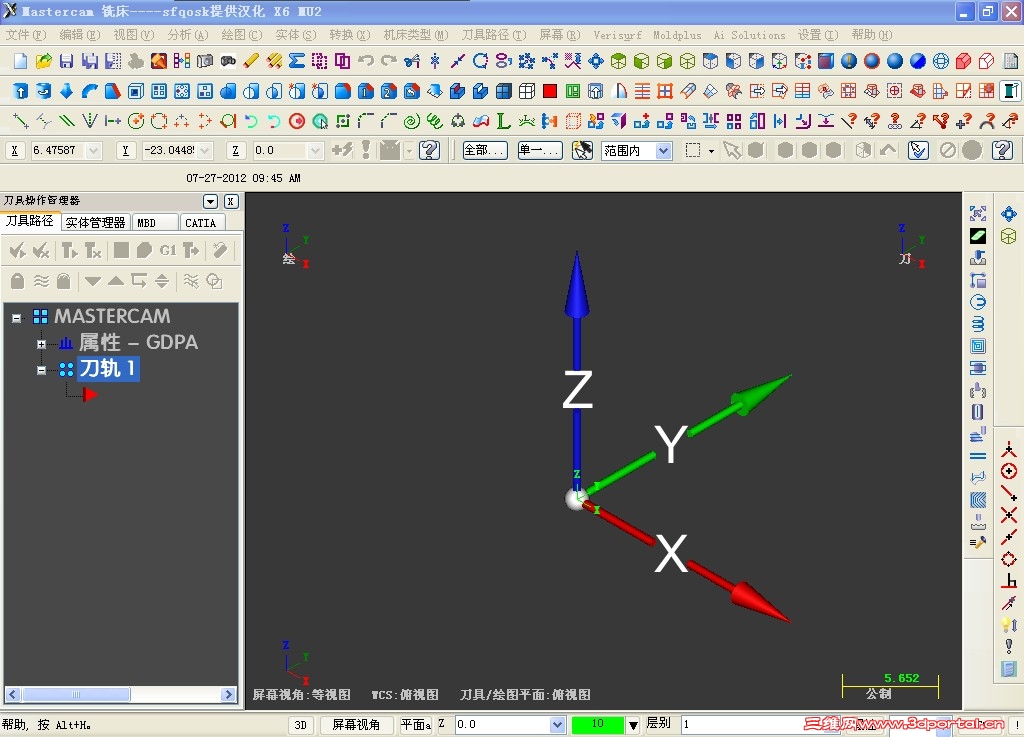Select the 刀具路径 tab
Screen dimensions: 1024x737
tap(29, 221)
